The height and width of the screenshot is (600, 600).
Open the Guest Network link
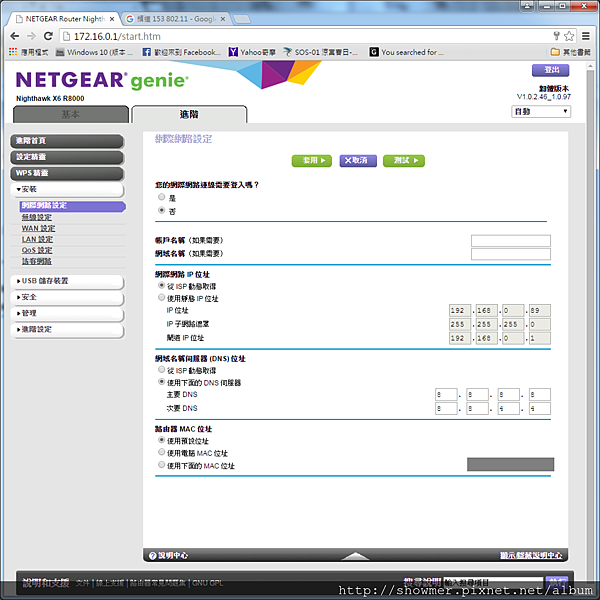click(x=36, y=261)
